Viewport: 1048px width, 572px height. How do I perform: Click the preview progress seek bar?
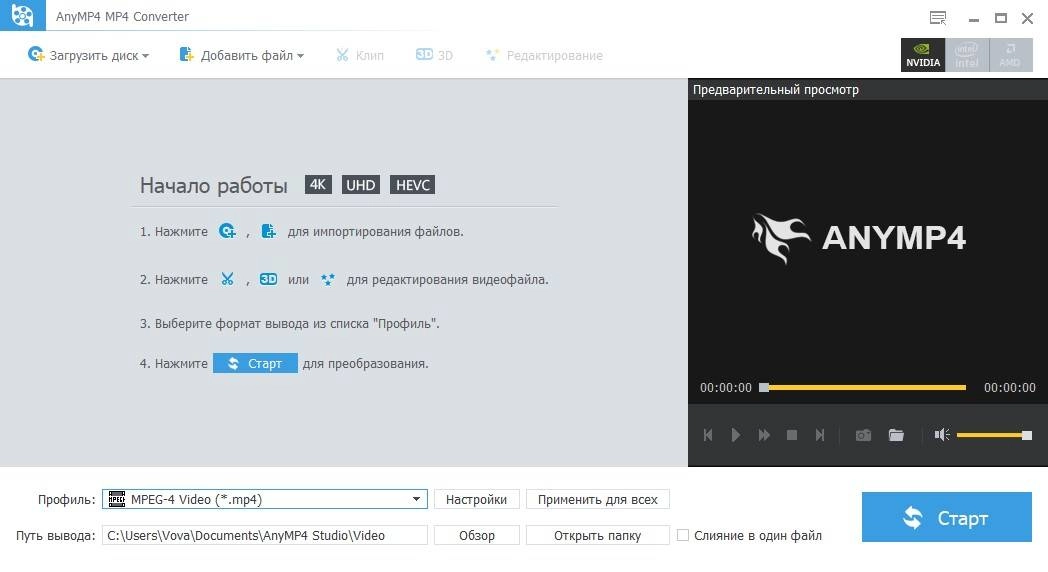(x=863, y=388)
